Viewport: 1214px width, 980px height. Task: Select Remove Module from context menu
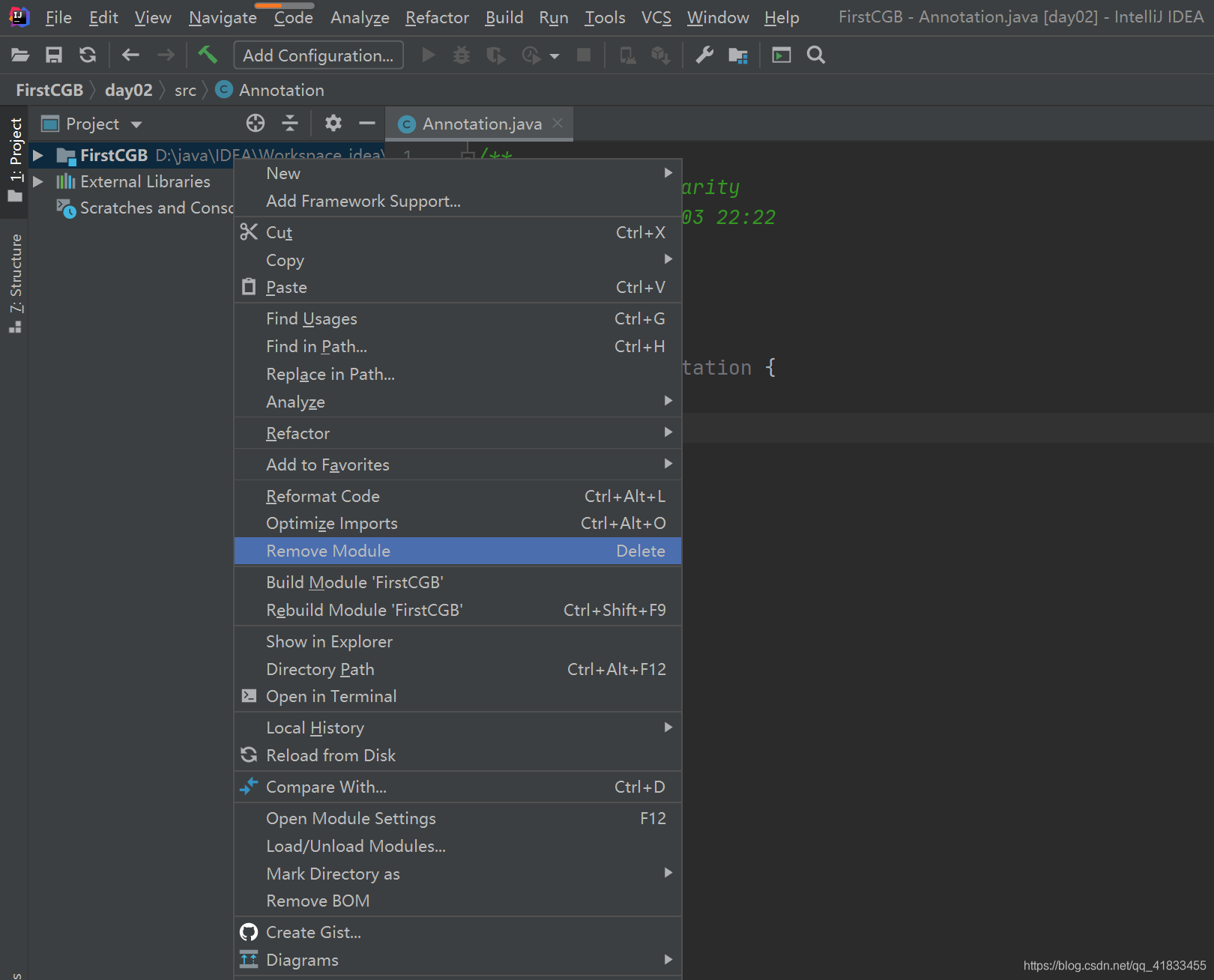[457, 551]
